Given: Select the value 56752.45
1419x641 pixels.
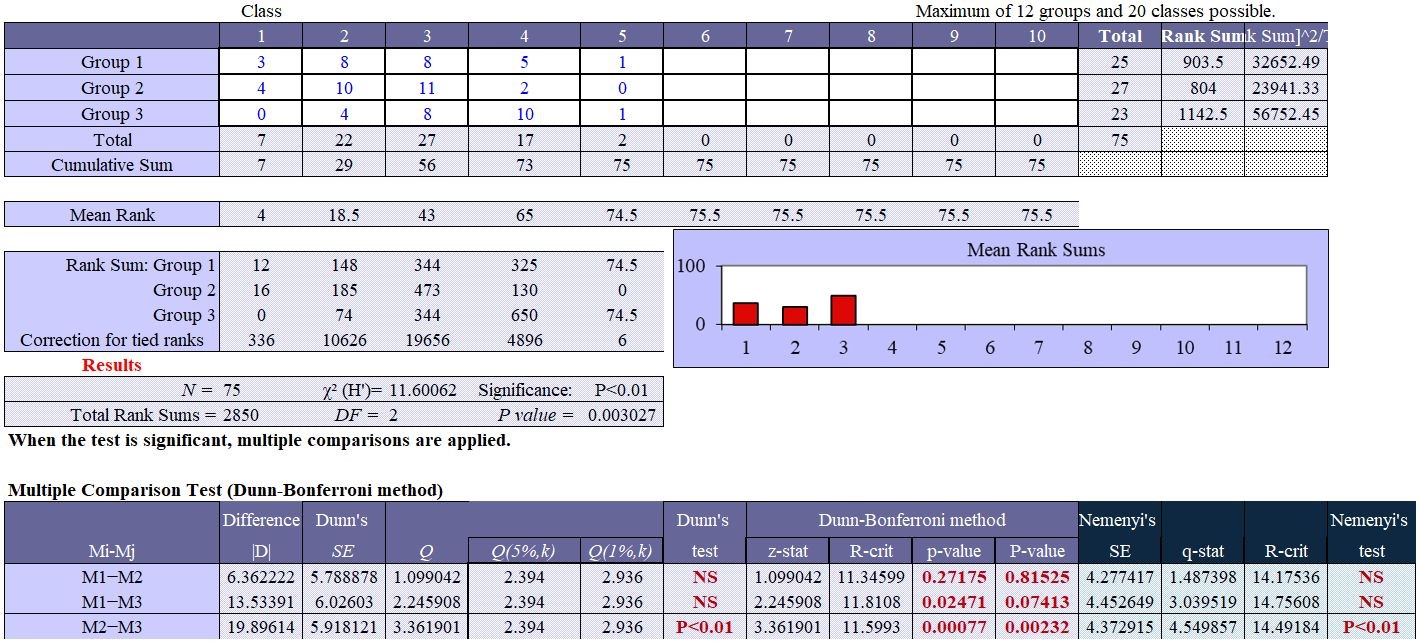Looking at the screenshot, I should click(x=1286, y=114).
